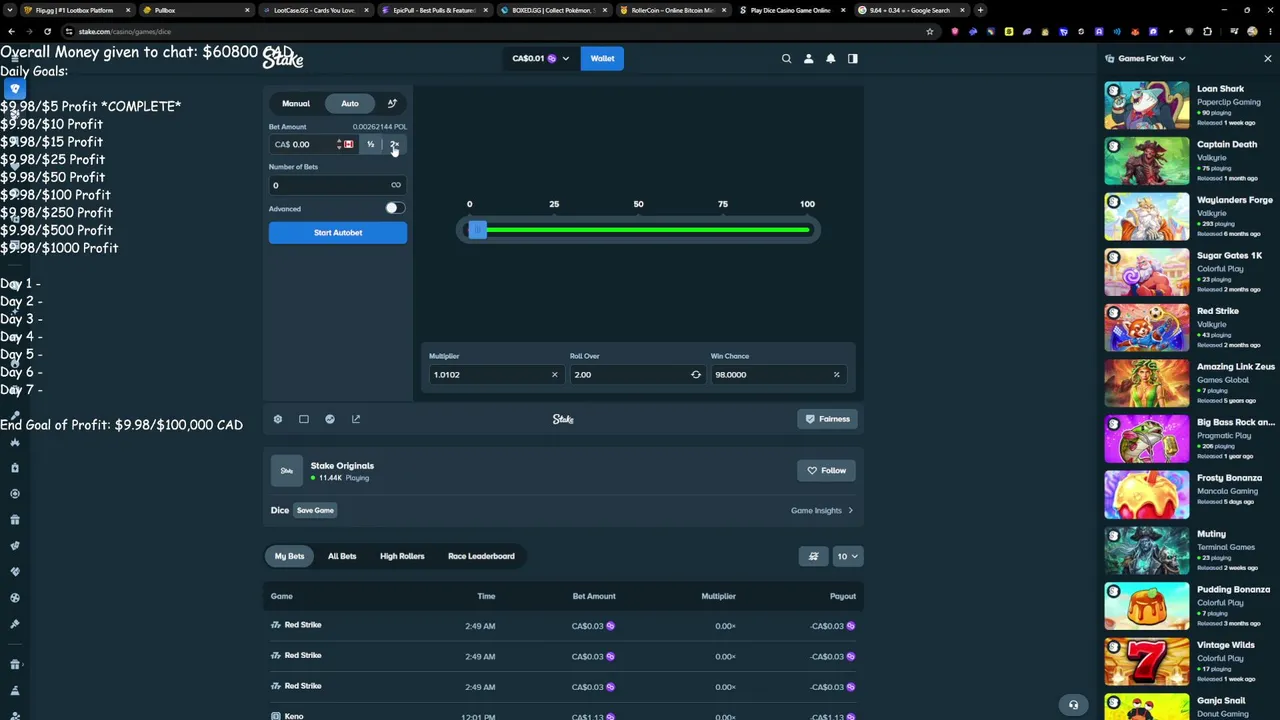Open the Fairness button
The image size is (1280, 720).
[828, 419]
